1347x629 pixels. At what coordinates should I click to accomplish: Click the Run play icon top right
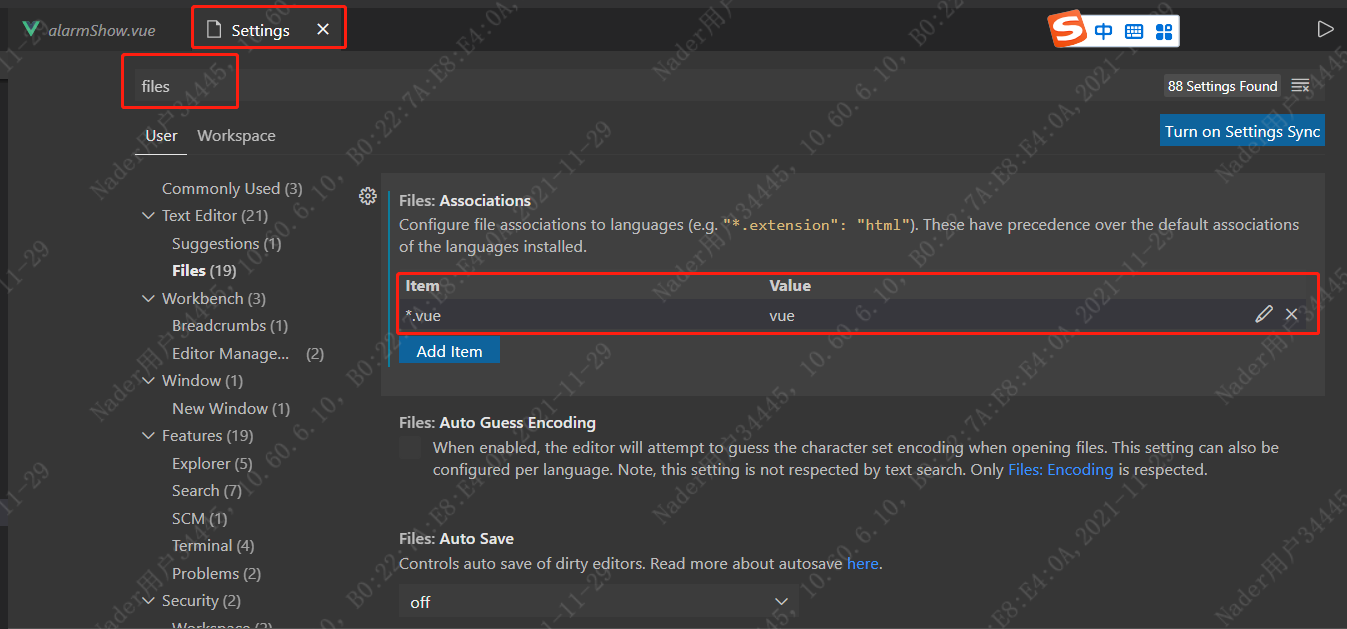pos(1327,28)
